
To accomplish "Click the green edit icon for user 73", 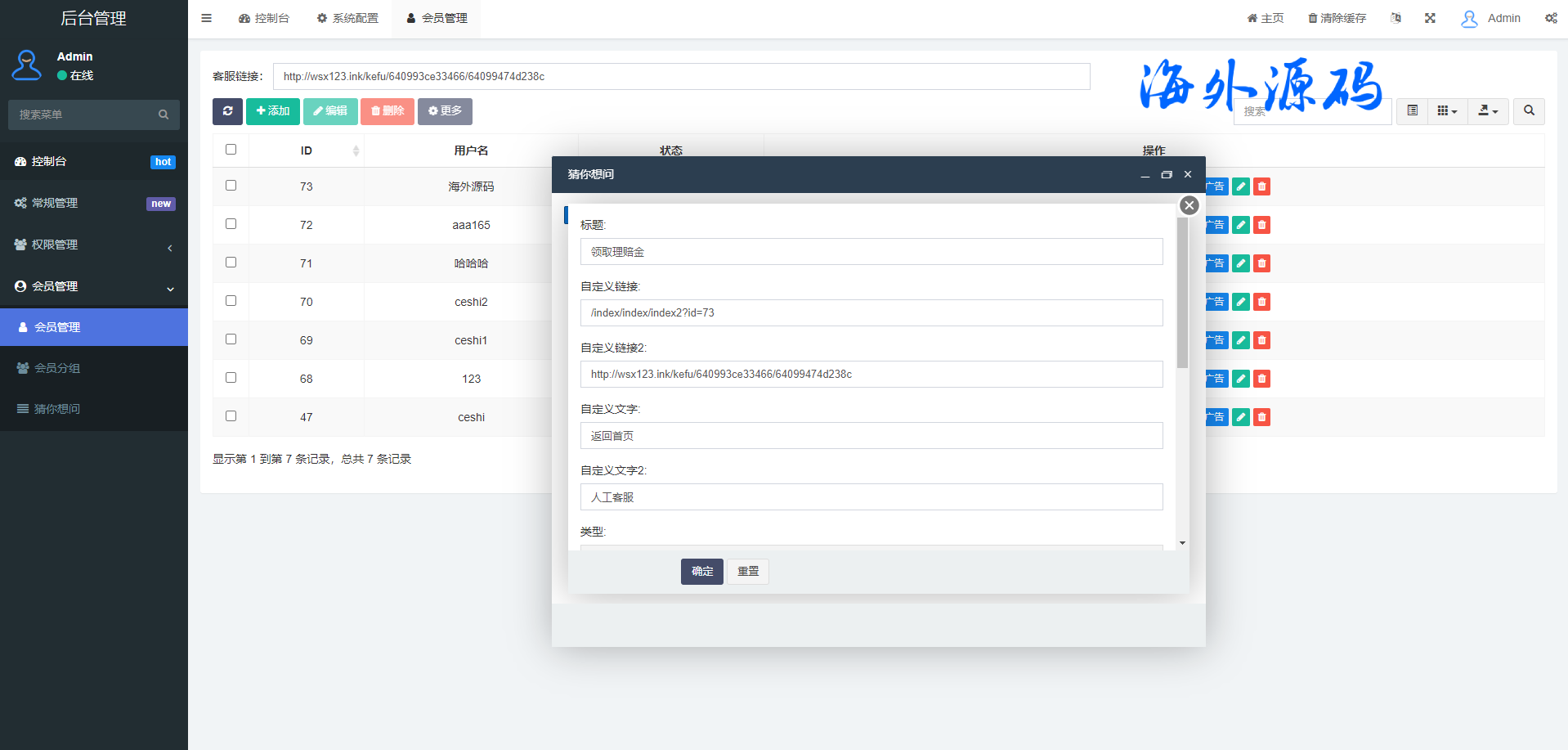I will (x=1241, y=186).
